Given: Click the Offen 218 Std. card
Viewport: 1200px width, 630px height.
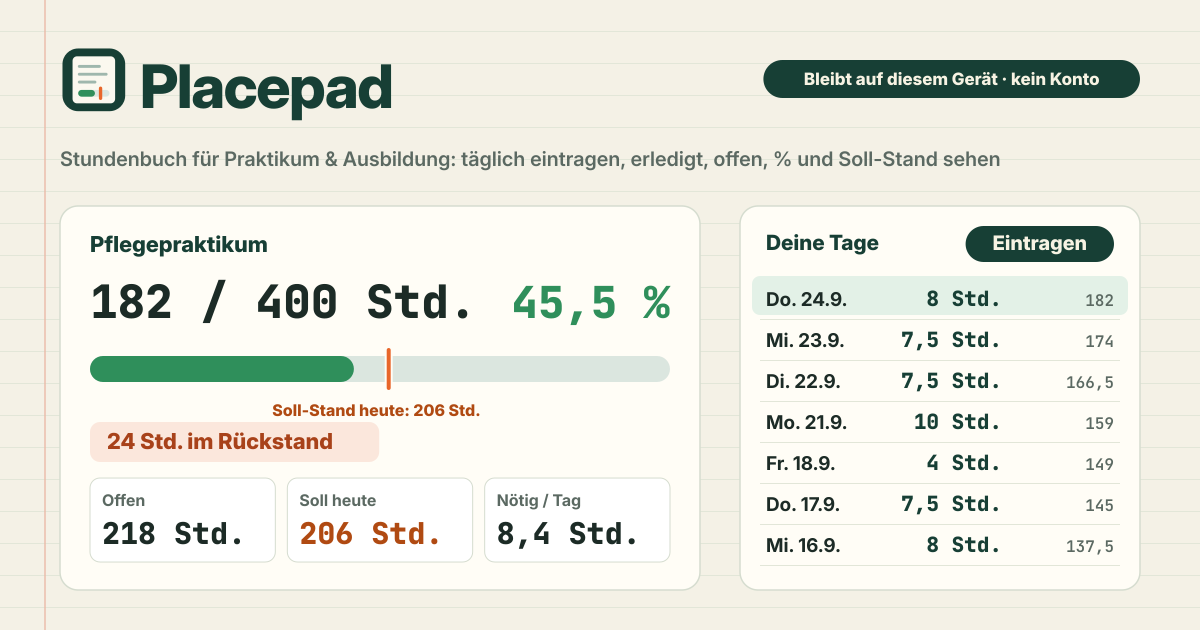Looking at the screenshot, I should [182, 520].
